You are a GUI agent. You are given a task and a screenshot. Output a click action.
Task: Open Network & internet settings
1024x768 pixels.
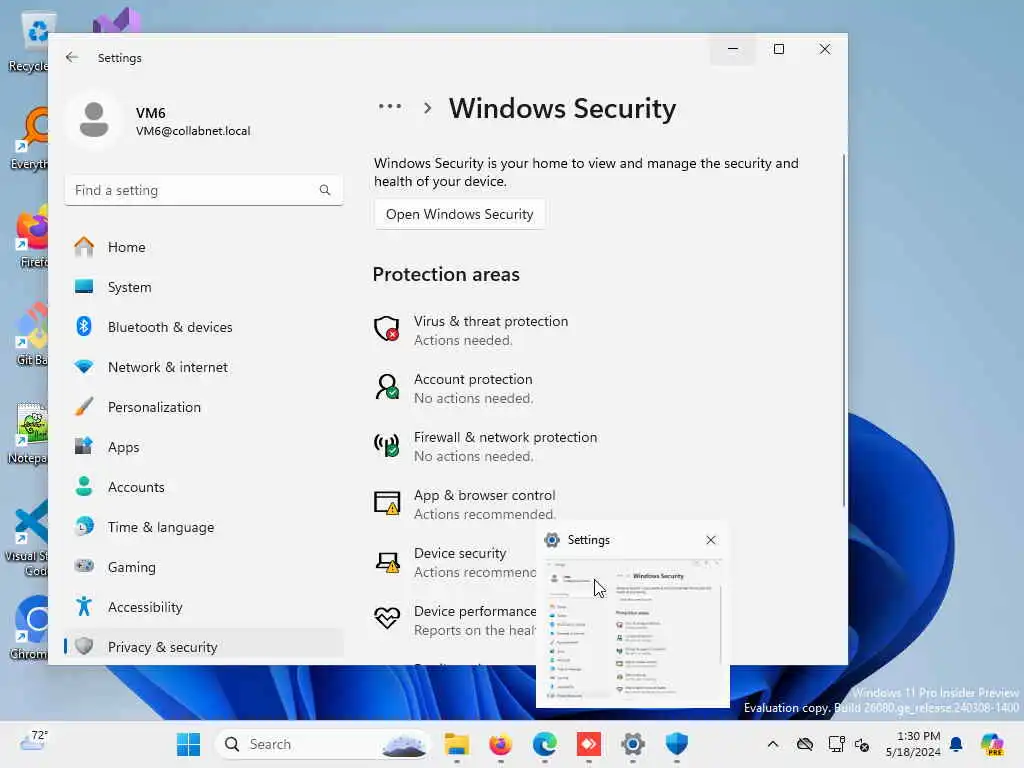204,367
